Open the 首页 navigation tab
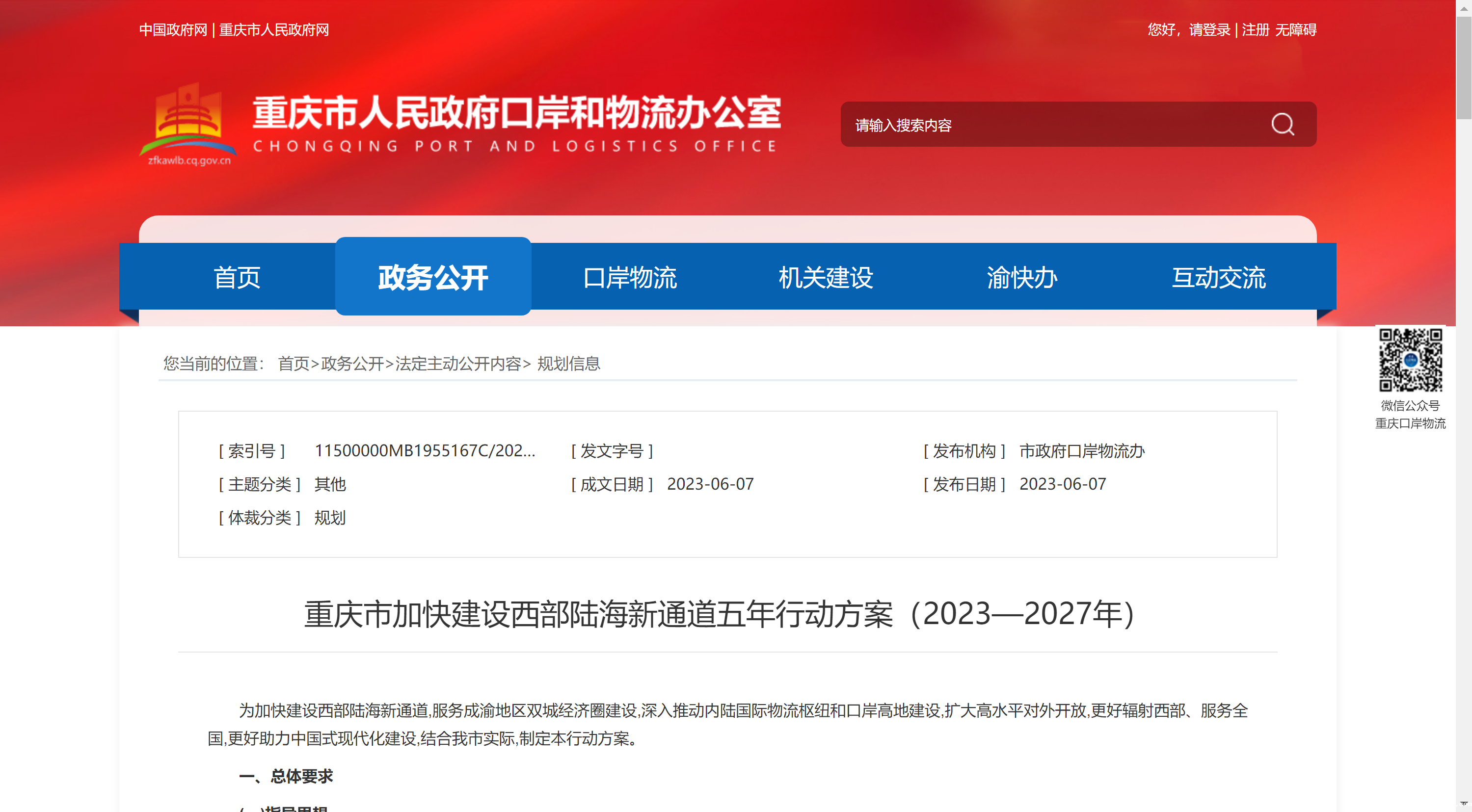1472x812 pixels. click(x=237, y=278)
